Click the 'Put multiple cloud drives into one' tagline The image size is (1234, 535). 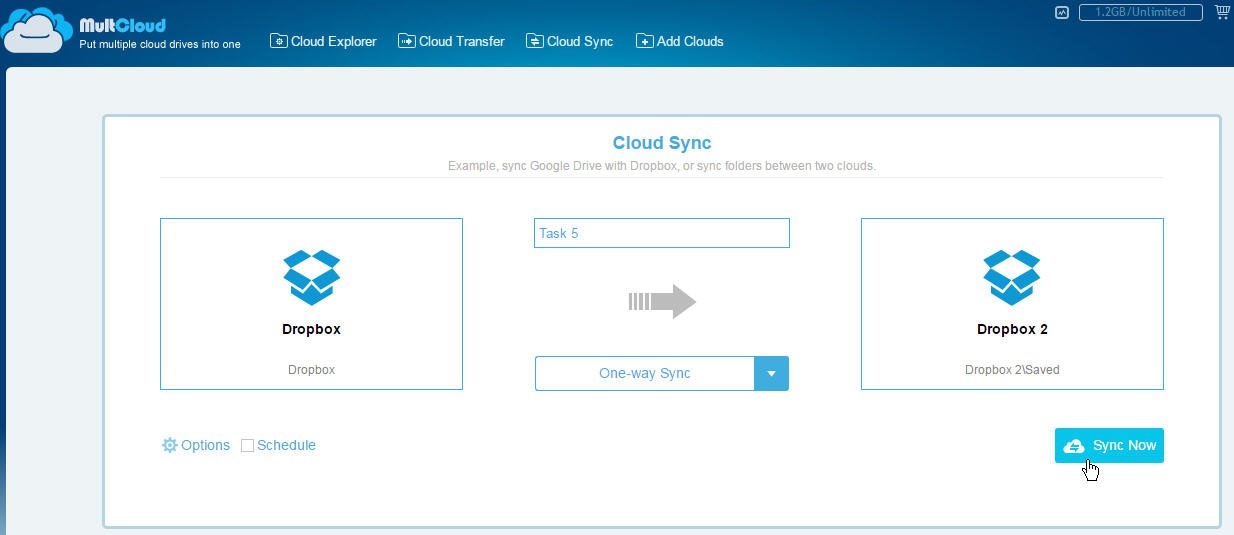click(160, 44)
